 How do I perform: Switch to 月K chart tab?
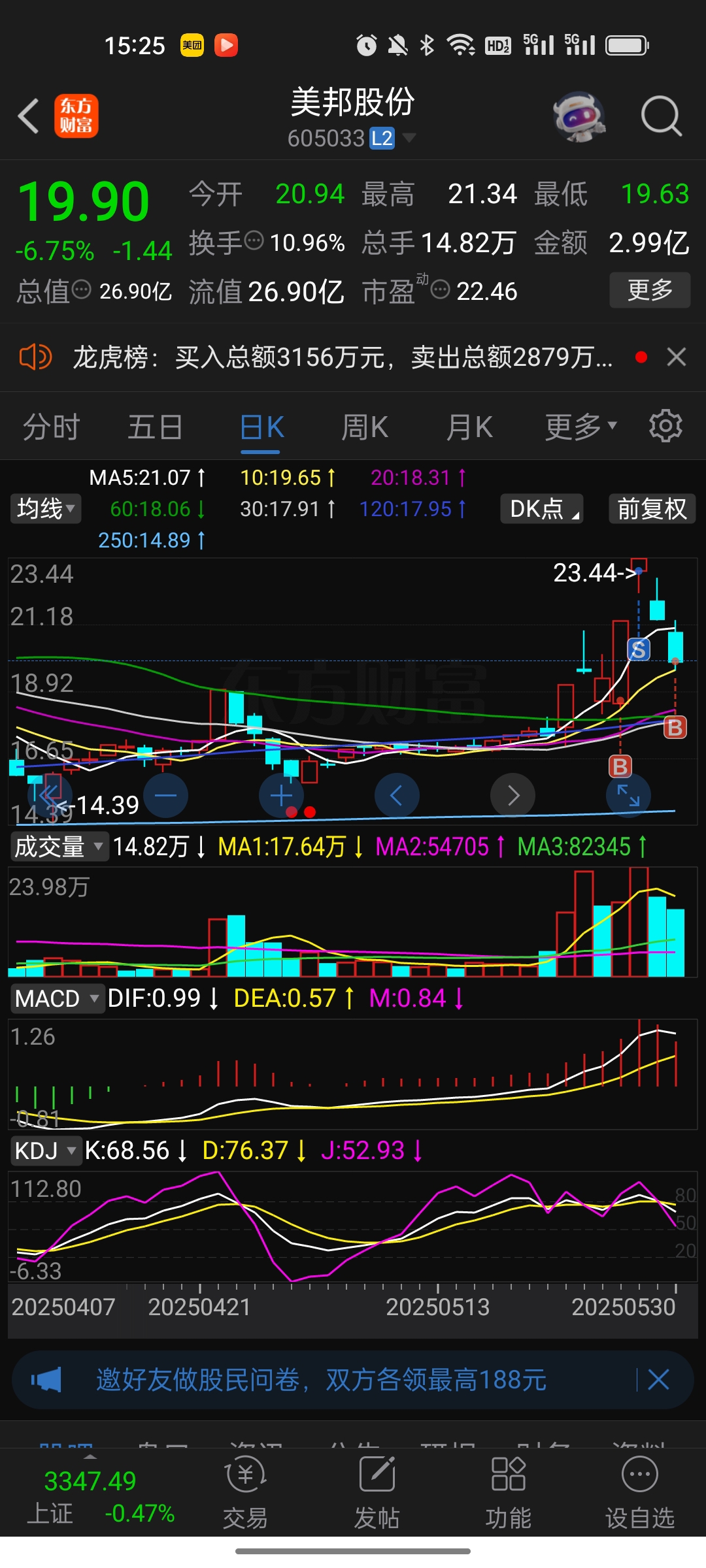[x=469, y=427]
